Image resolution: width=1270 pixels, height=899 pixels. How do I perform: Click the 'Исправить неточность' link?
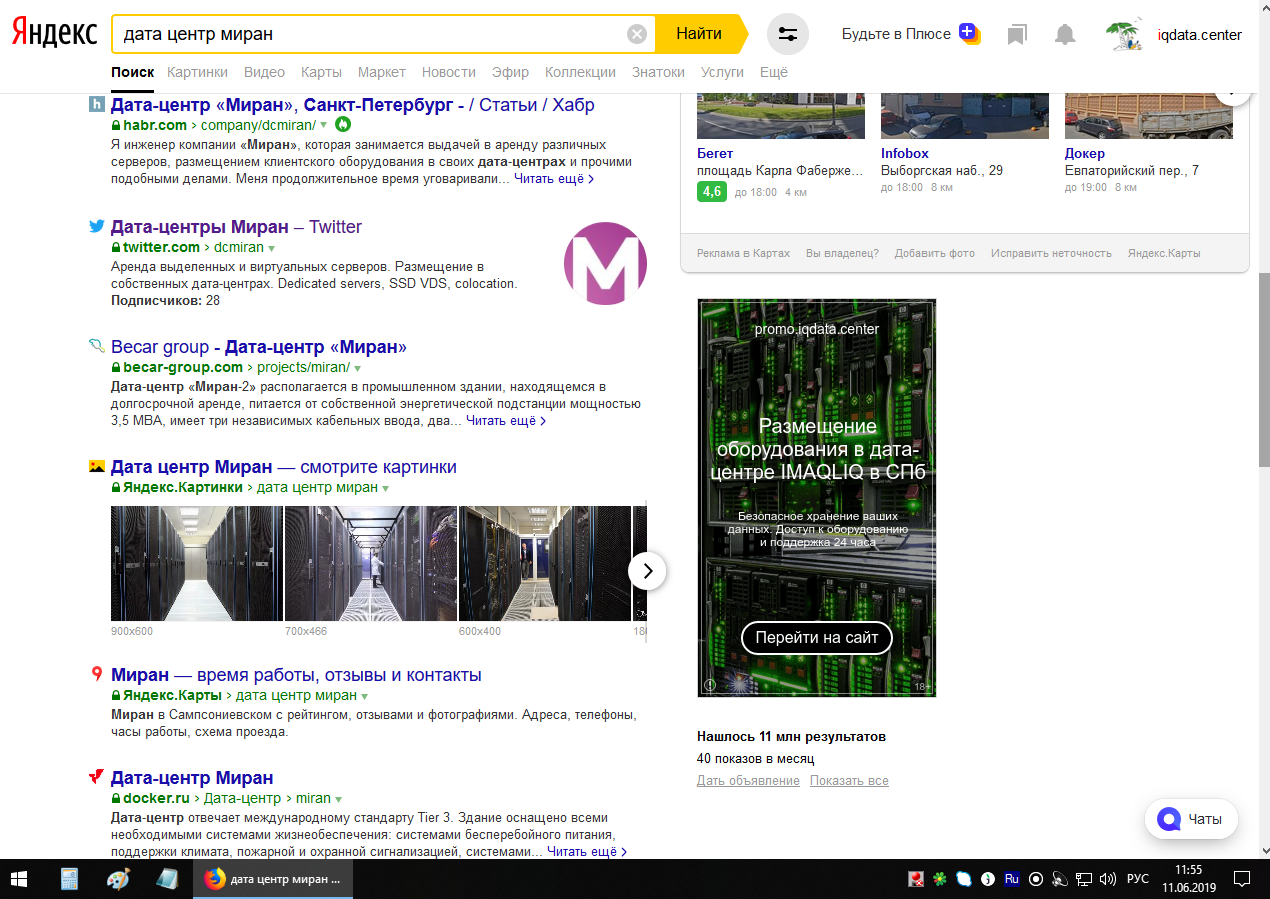coord(1051,253)
